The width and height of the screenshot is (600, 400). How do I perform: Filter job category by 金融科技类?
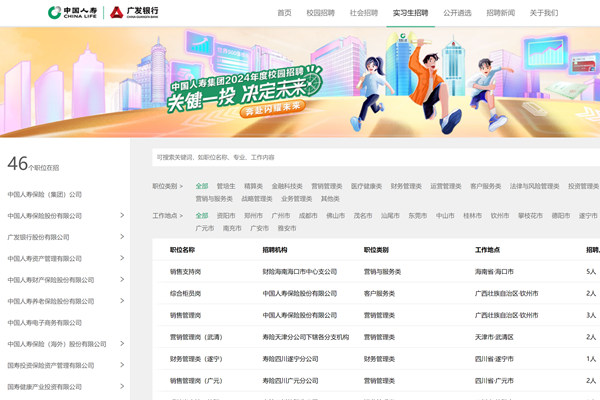tap(287, 186)
